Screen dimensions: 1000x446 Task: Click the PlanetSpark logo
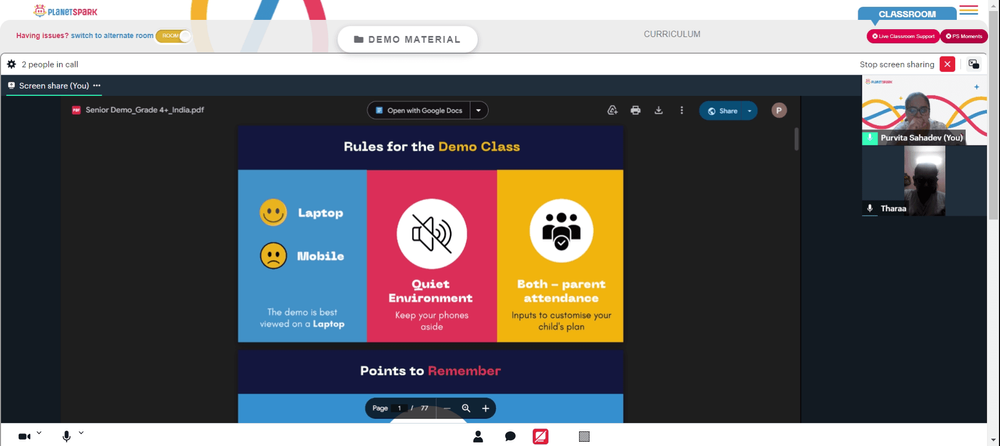[66, 11]
